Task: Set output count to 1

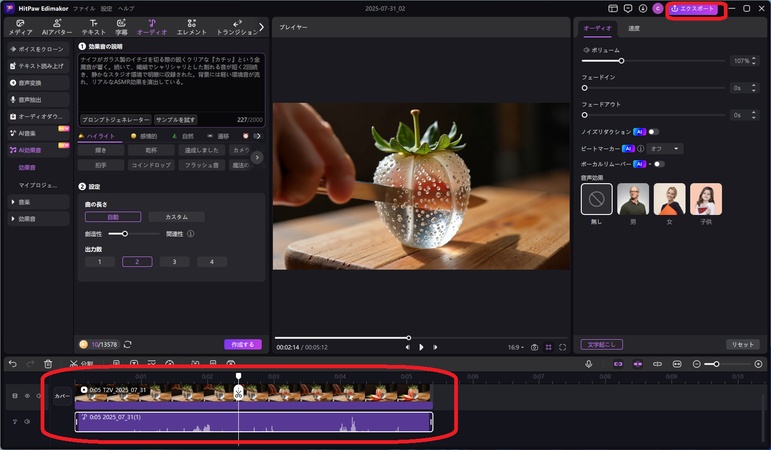Action: point(100,262)
